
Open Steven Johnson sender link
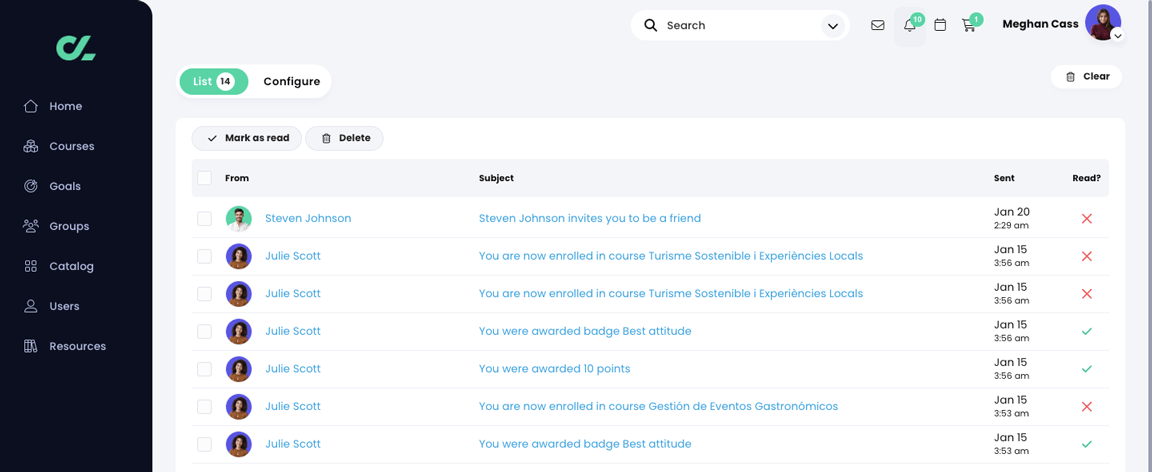pos(308,218)
